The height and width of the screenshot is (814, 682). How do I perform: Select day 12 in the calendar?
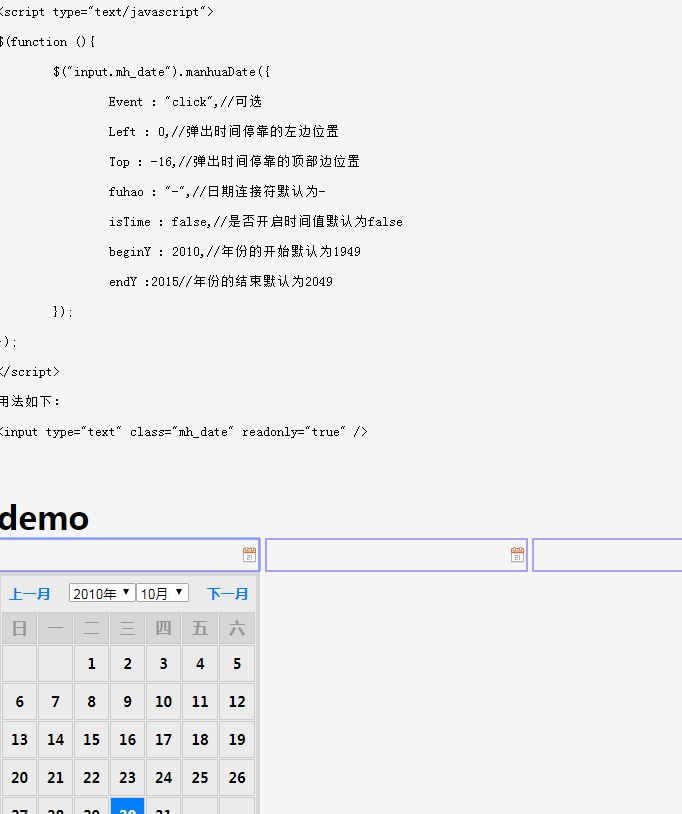237,701
